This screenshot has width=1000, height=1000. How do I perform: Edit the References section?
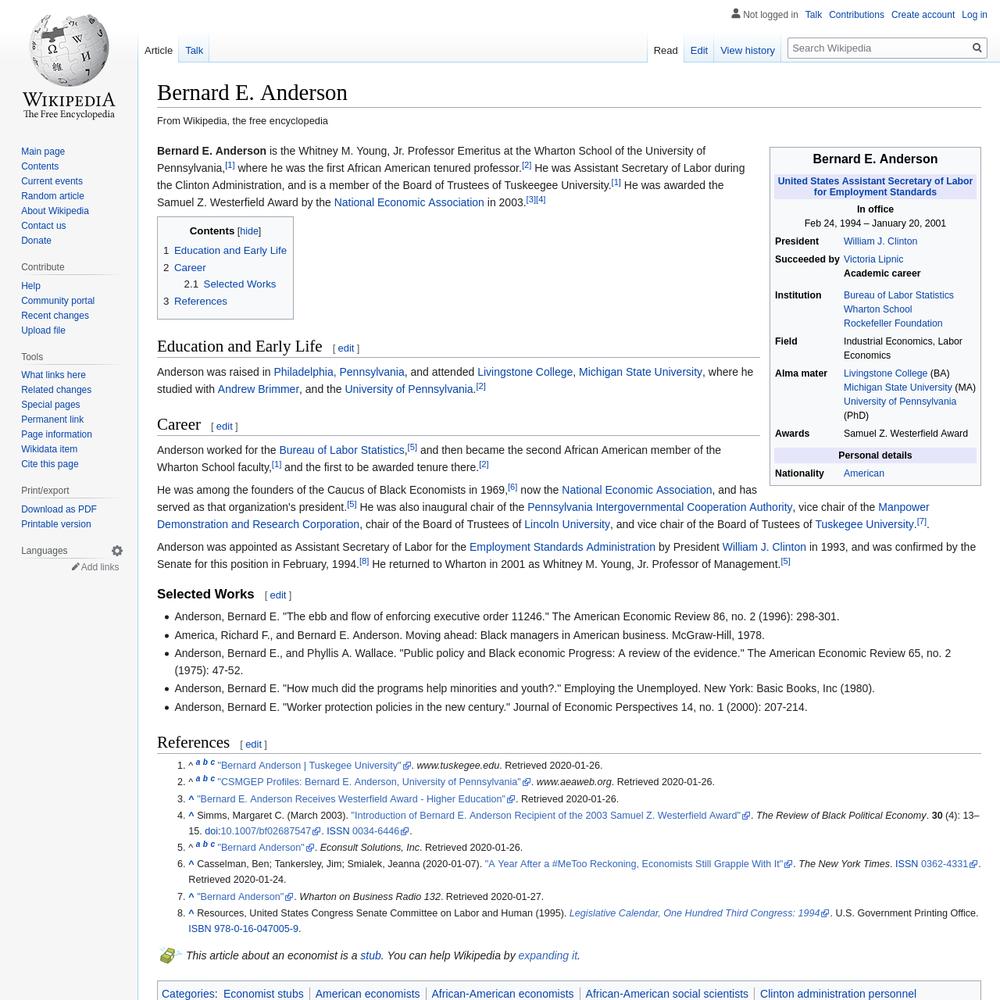pyautogui.click(x=253, y=744)
